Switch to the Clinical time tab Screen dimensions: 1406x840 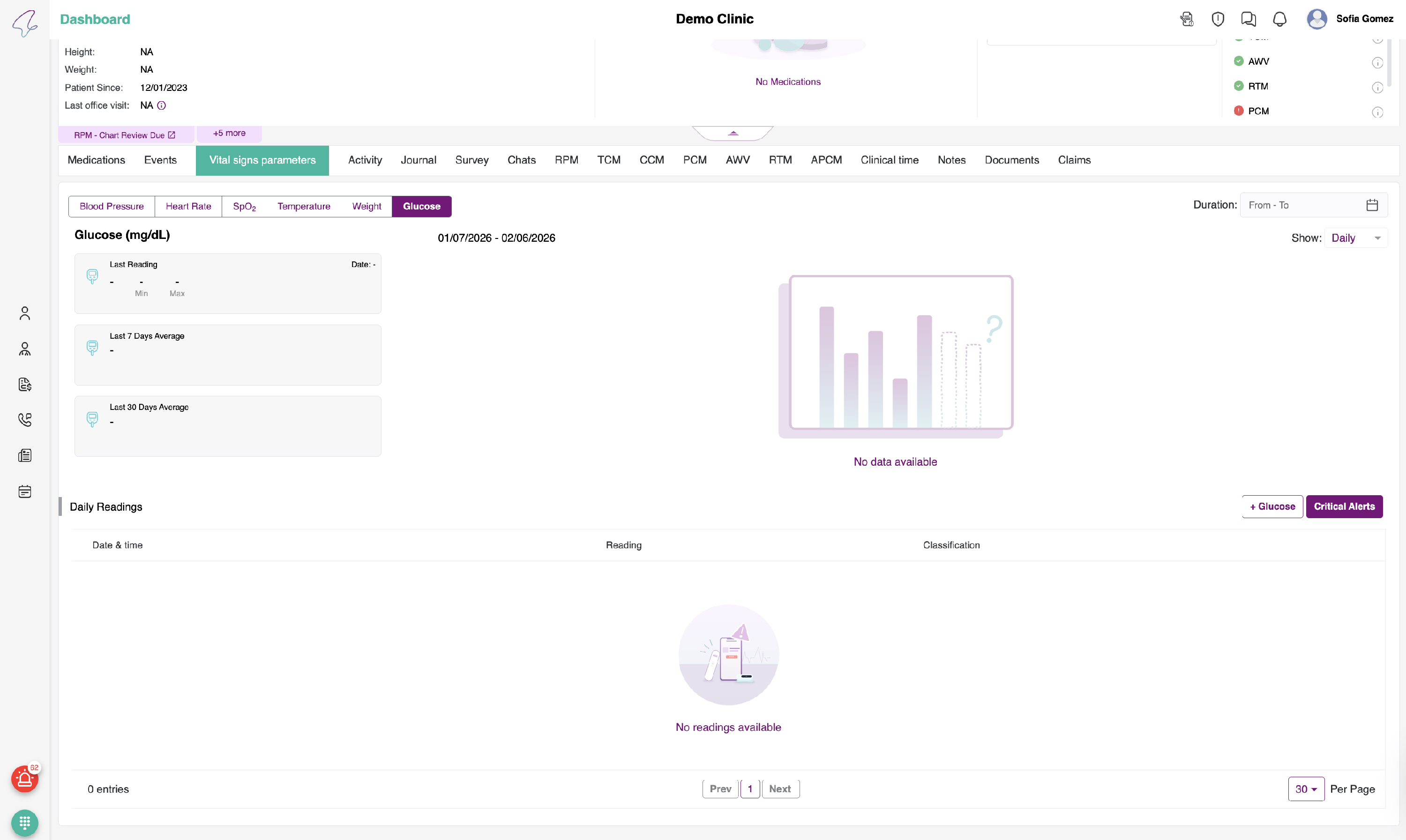coord(889,160)
